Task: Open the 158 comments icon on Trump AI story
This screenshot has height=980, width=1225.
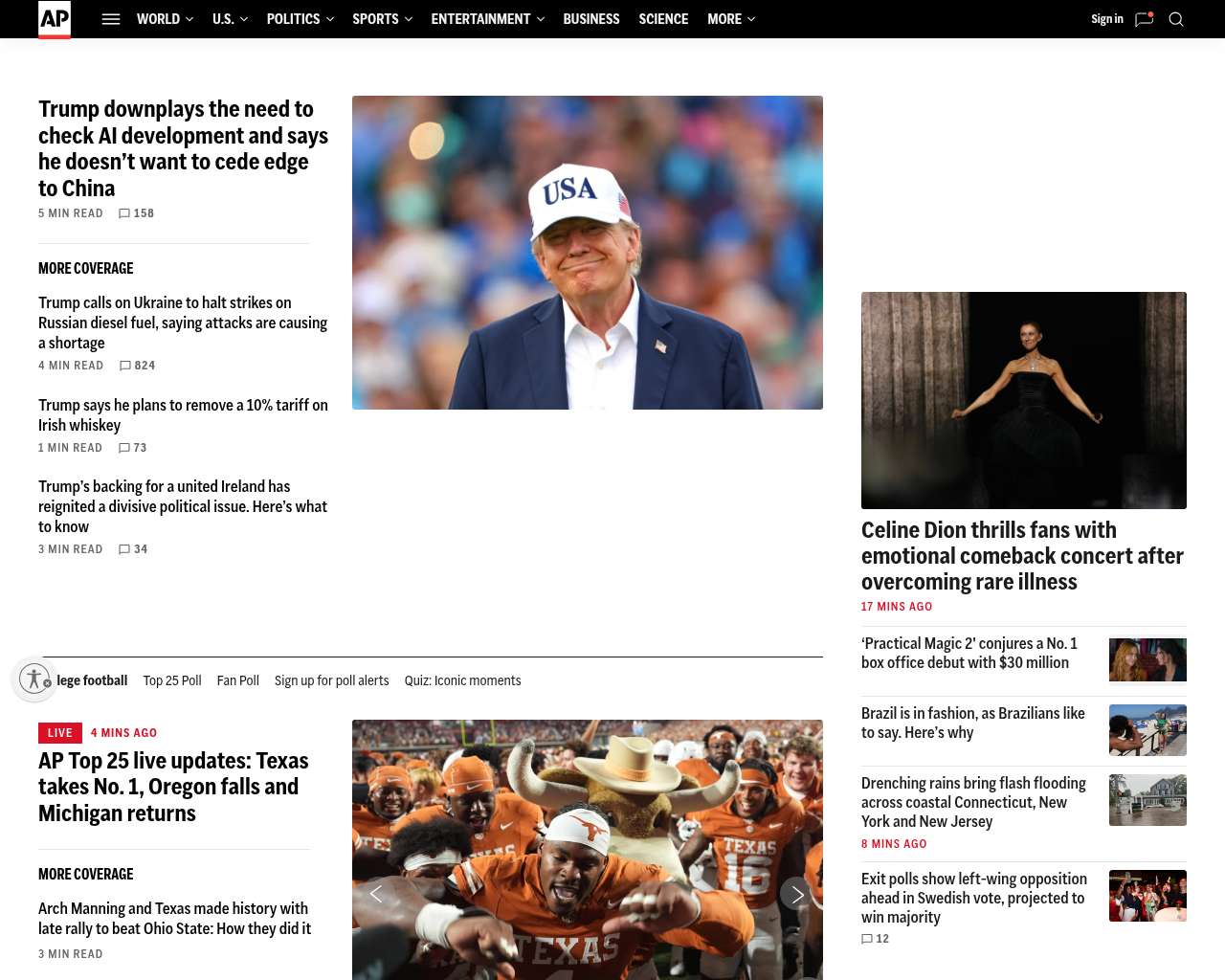Action: click(136, 213)
